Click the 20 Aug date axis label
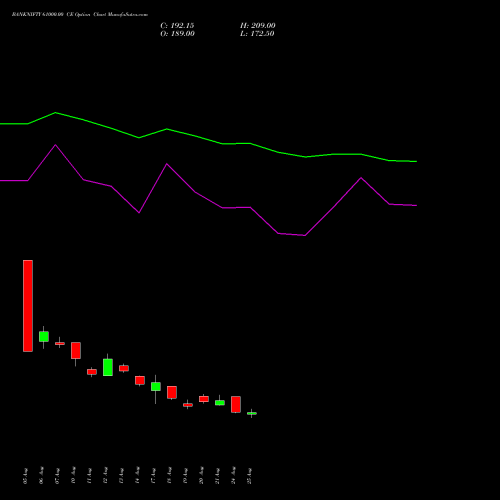This screenshot has height=500, width=500. [x=202, y=475]
